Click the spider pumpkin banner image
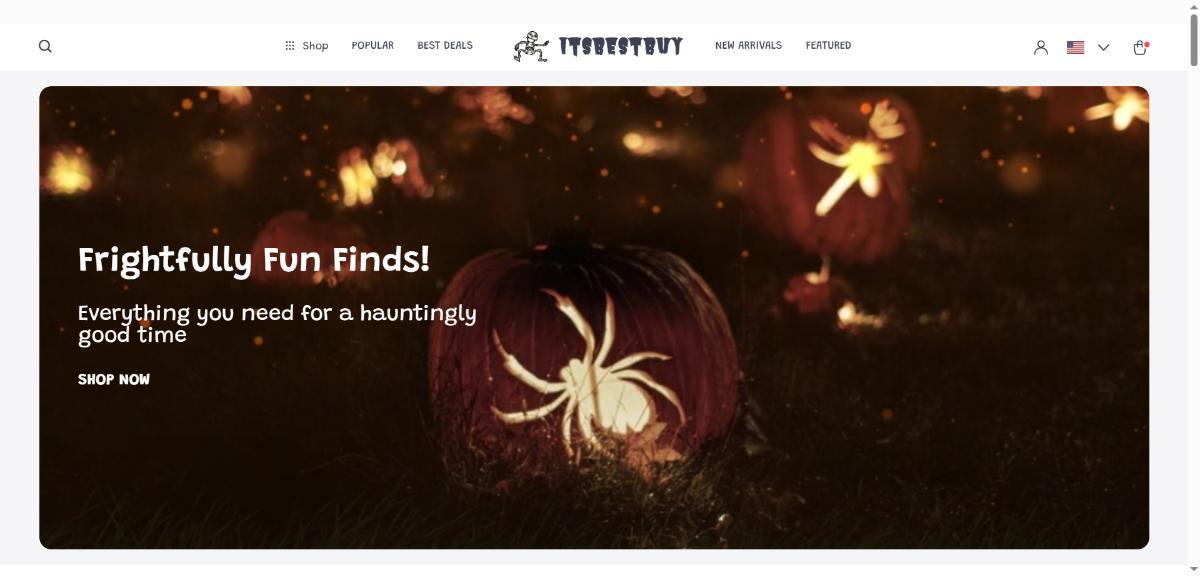Image resolution: width=1200 pixels, height=576 pixels. (594, 317)
